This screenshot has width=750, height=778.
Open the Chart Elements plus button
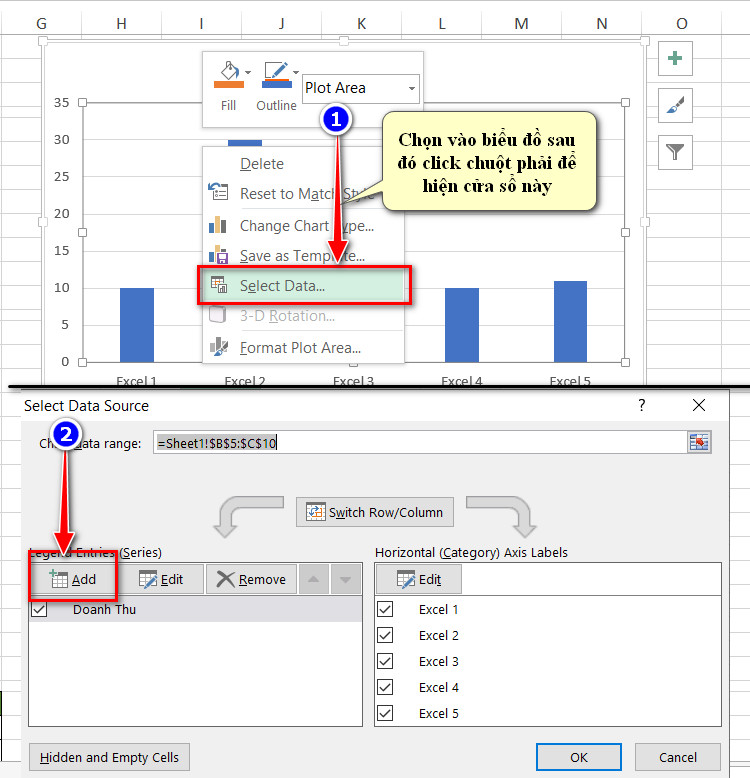click(675, 59)
